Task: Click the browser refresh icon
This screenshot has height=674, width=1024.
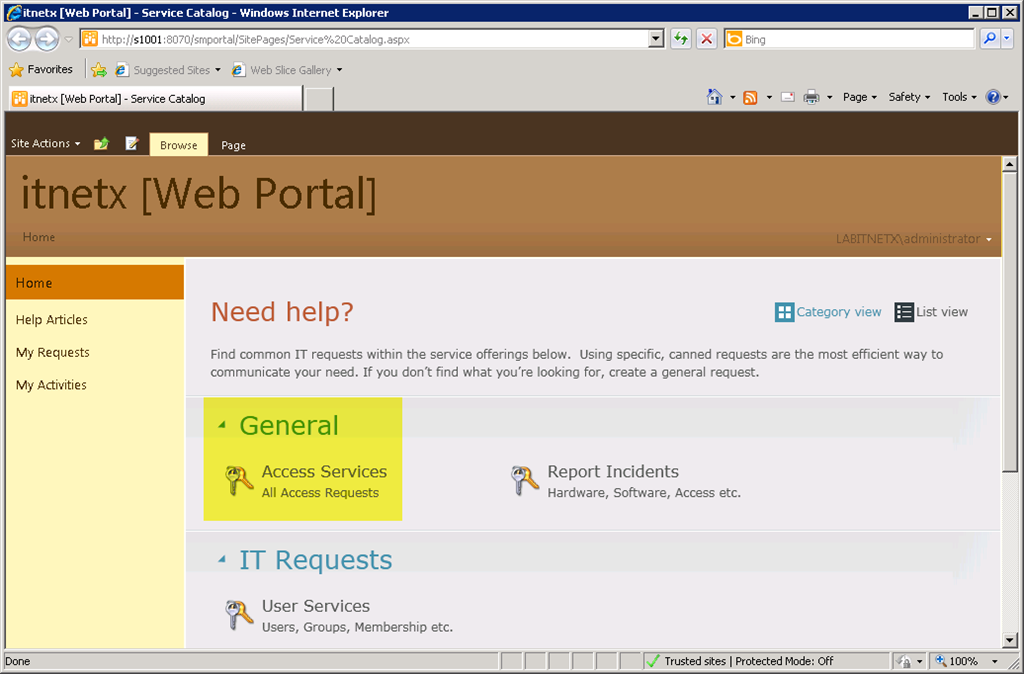Action: tap(681, 39)
